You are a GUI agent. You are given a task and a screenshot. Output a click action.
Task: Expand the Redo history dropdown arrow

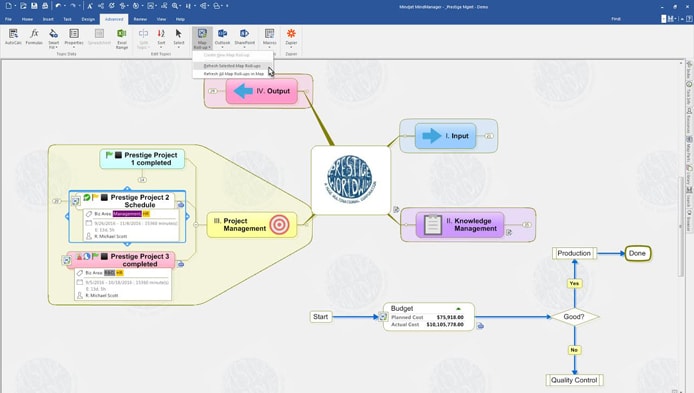pos(80,6)
